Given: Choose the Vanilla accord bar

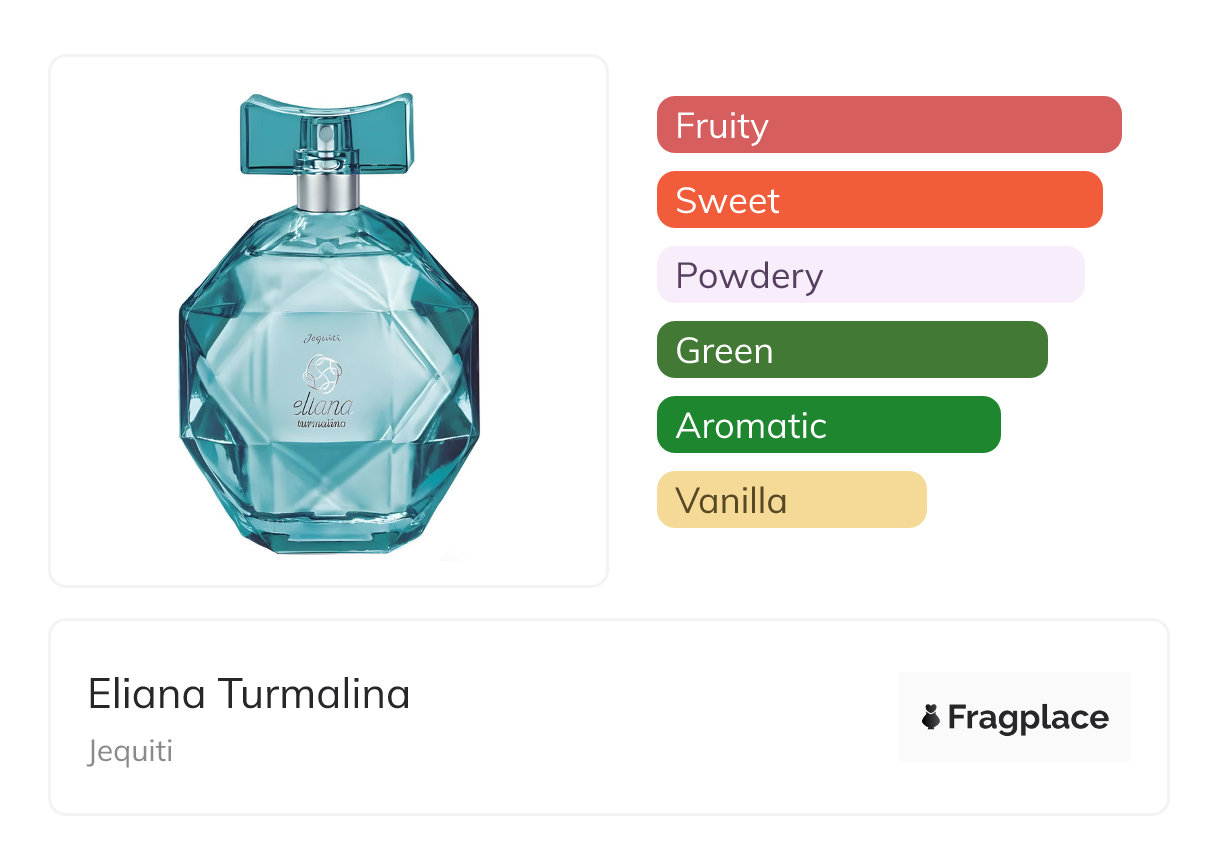Looking at the screenshot, I should click(x=791, y=500).
